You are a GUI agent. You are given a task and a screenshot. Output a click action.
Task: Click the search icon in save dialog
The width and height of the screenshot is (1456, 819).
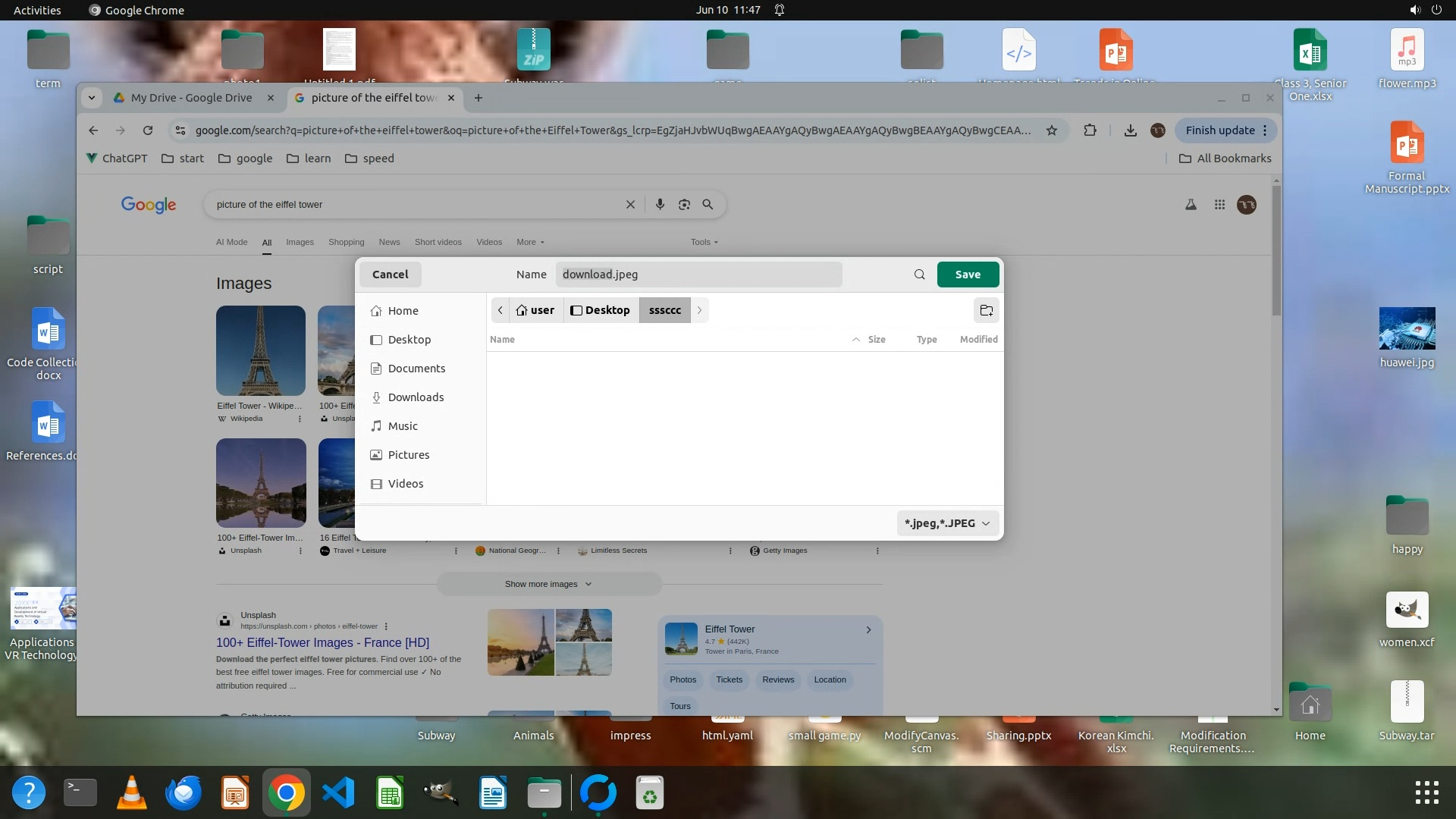pos(919,275)
